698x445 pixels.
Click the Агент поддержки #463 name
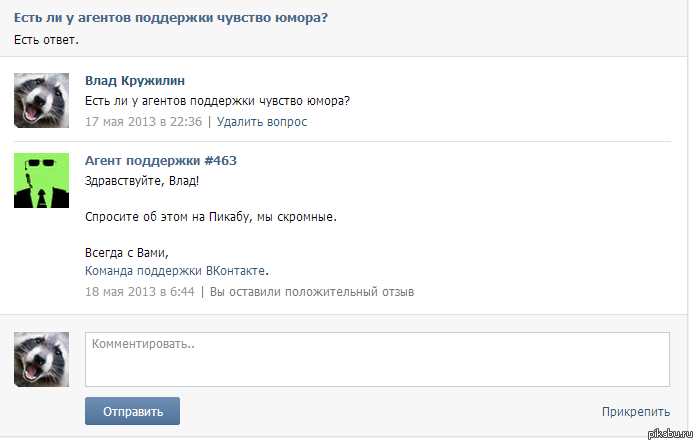(x=160, y=160)
